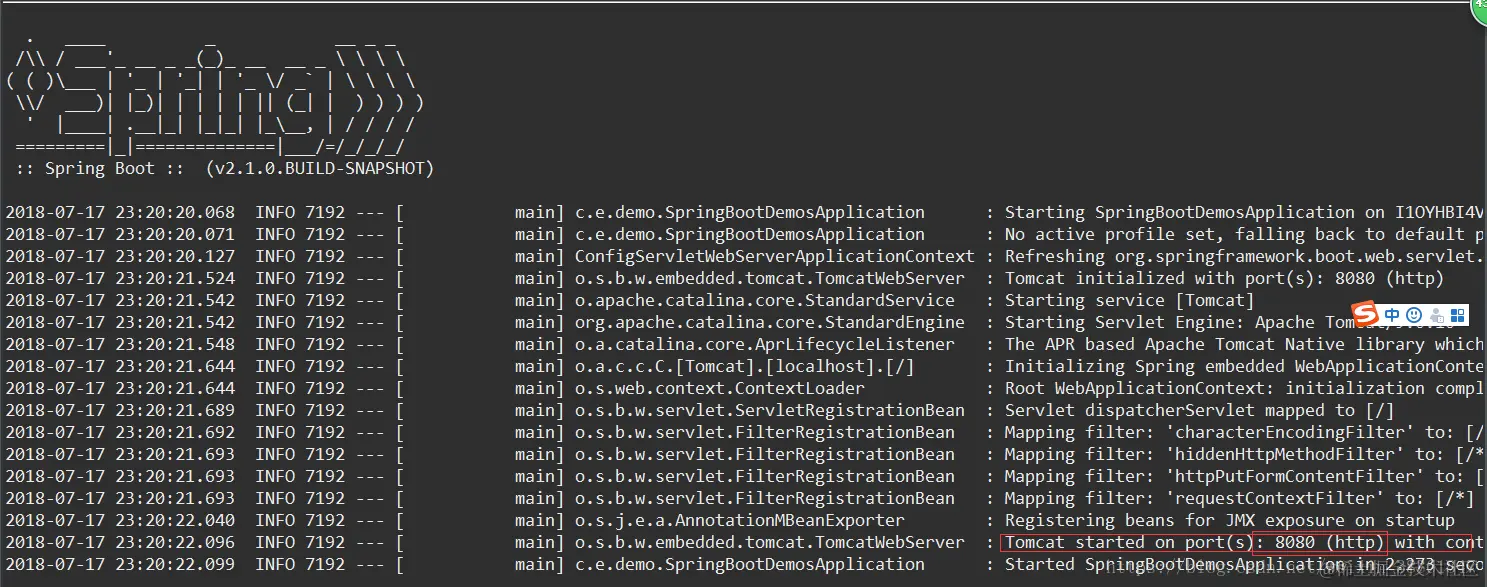Click "Tomcat started on port(s)" message
Screen dimensions: 1487x587
click(x=1129, y=542)
